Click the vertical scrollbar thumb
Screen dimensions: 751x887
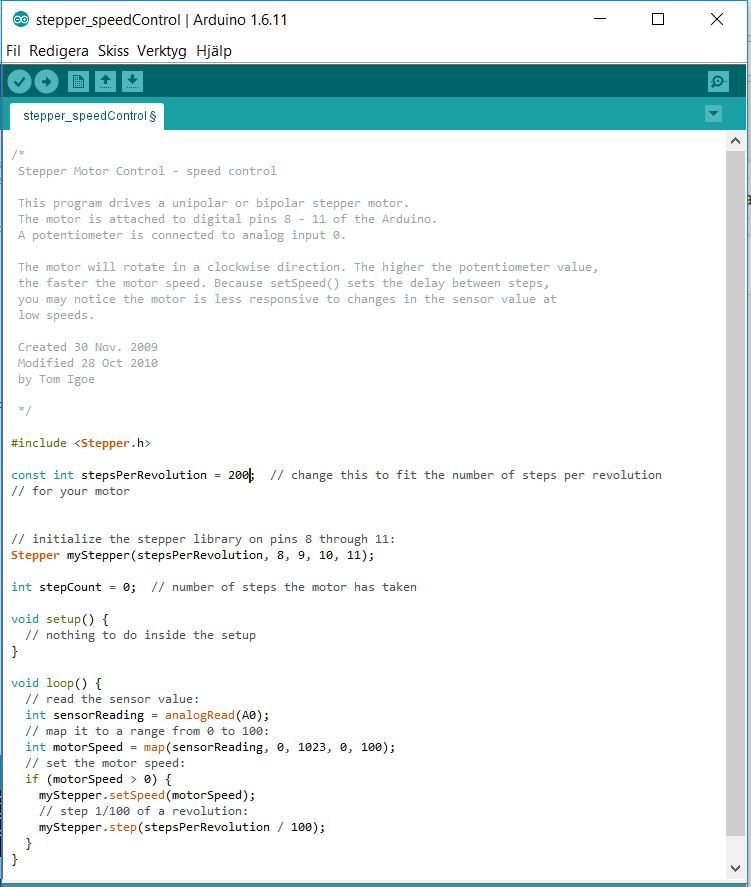(735, 493)
